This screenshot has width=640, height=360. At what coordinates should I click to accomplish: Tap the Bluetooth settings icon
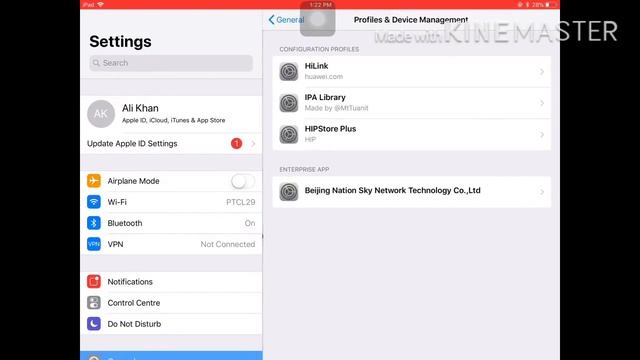94,223
